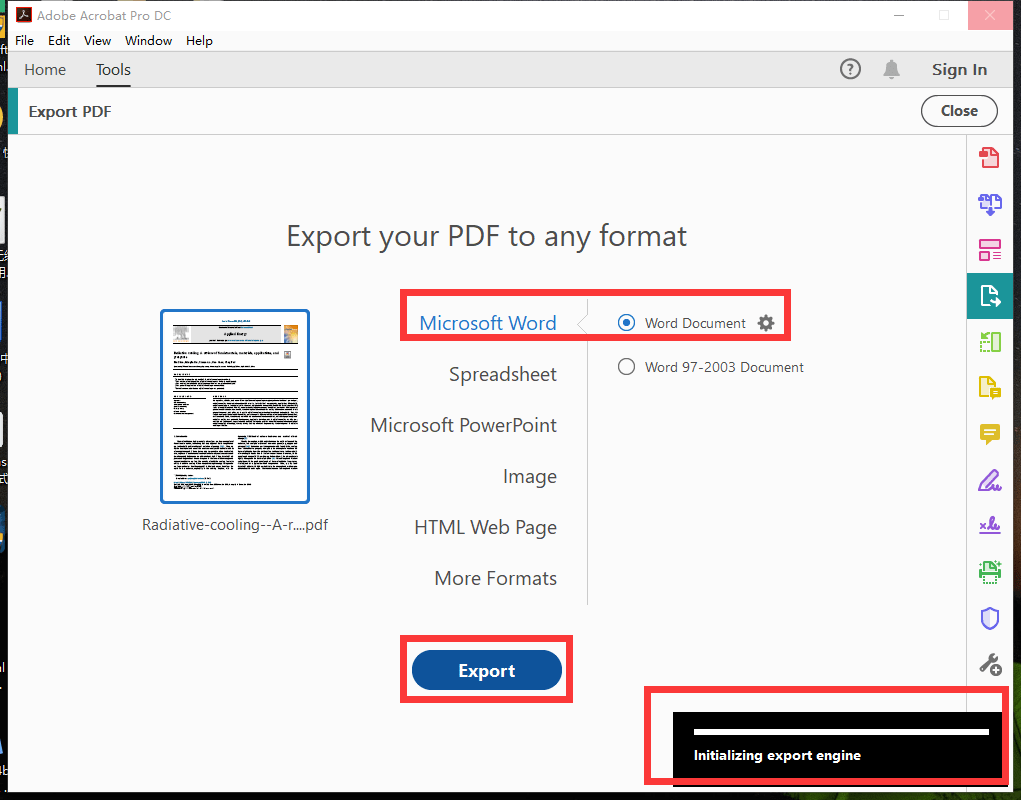Screen dimensions: 1021x800
Task: Open the View menu
Action: pyautogui.click(x=97, y=40)
